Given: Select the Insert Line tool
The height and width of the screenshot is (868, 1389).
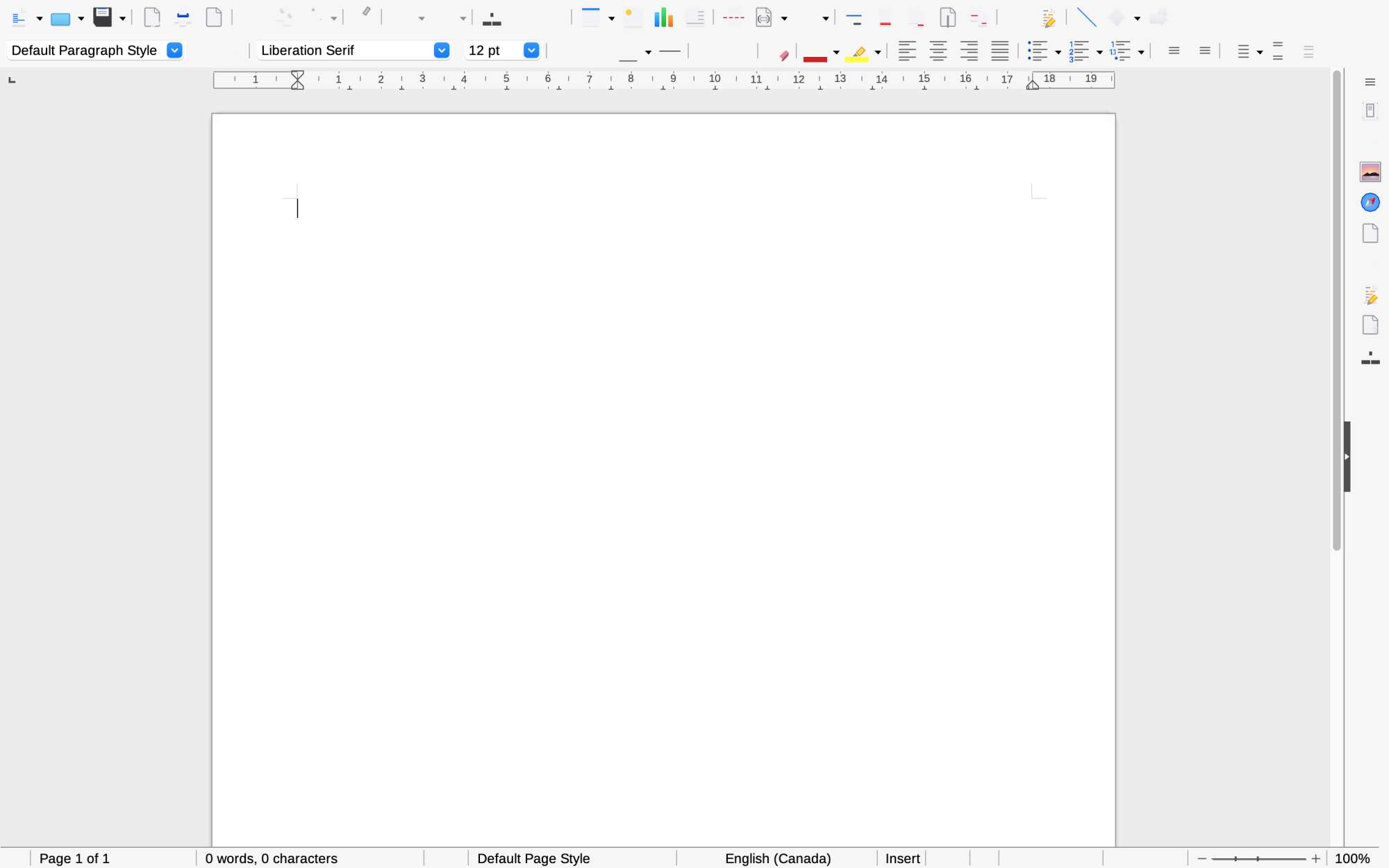Looking at the screenshot, I should coord(1086,17).
